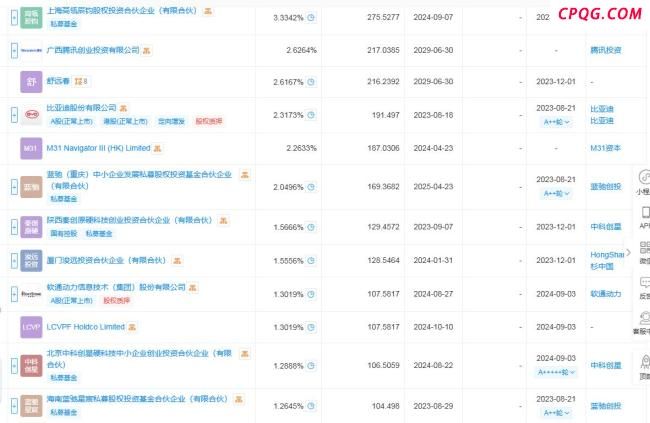The height and width of the screenshot is (423, 650).
Task: Click the 2.2633% shareholding value
Action: (301, 148)
